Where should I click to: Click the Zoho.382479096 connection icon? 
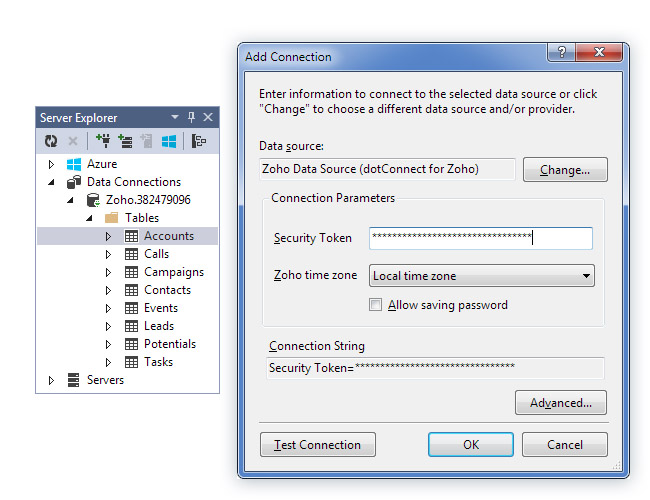pyautogui.click(x=93, y=200)
